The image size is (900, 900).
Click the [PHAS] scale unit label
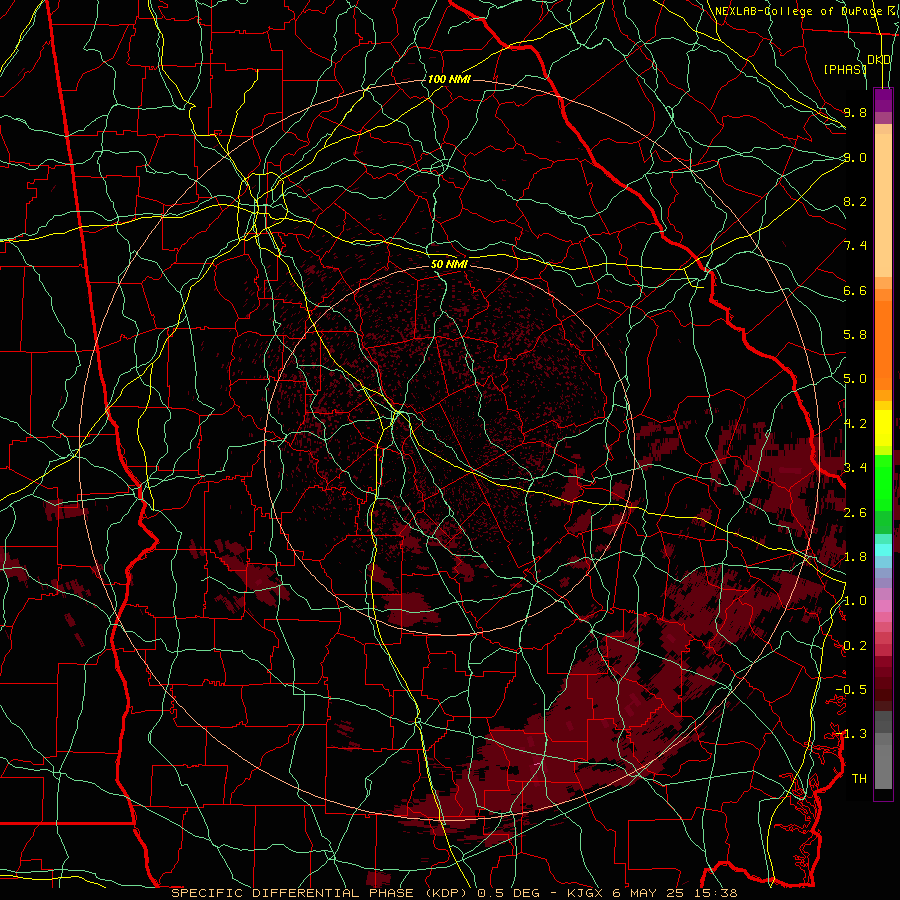click(845, 69)
